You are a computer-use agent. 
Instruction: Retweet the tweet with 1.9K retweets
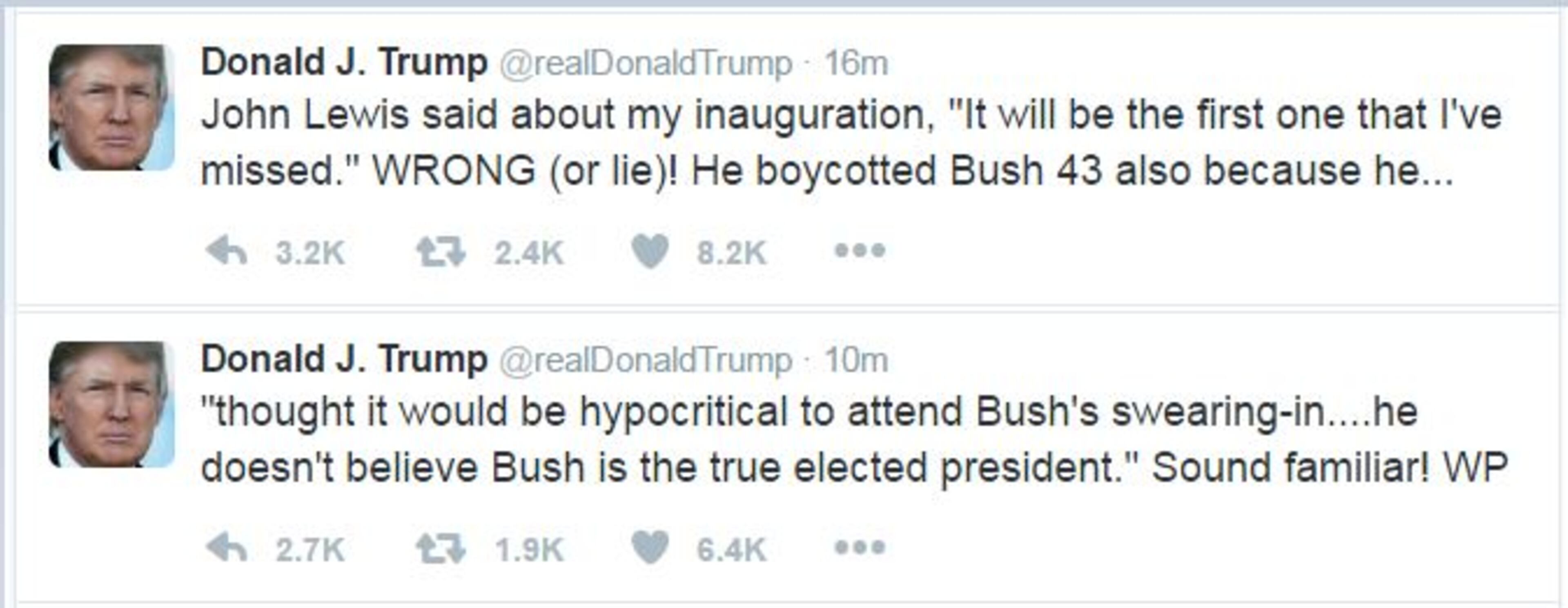[x=440, y=548]
